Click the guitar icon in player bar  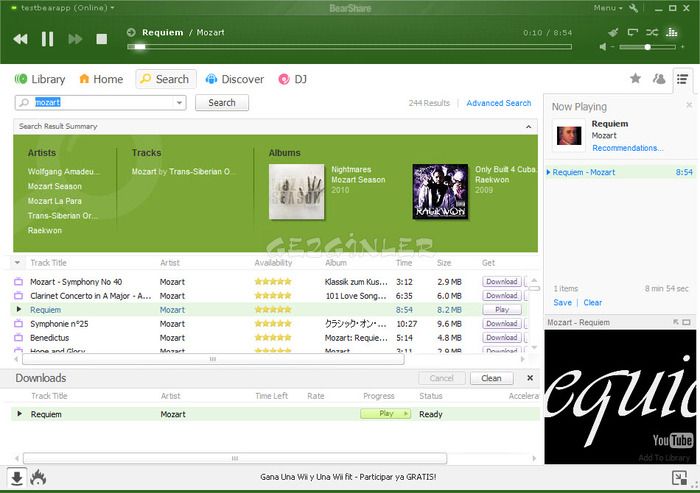613,32
